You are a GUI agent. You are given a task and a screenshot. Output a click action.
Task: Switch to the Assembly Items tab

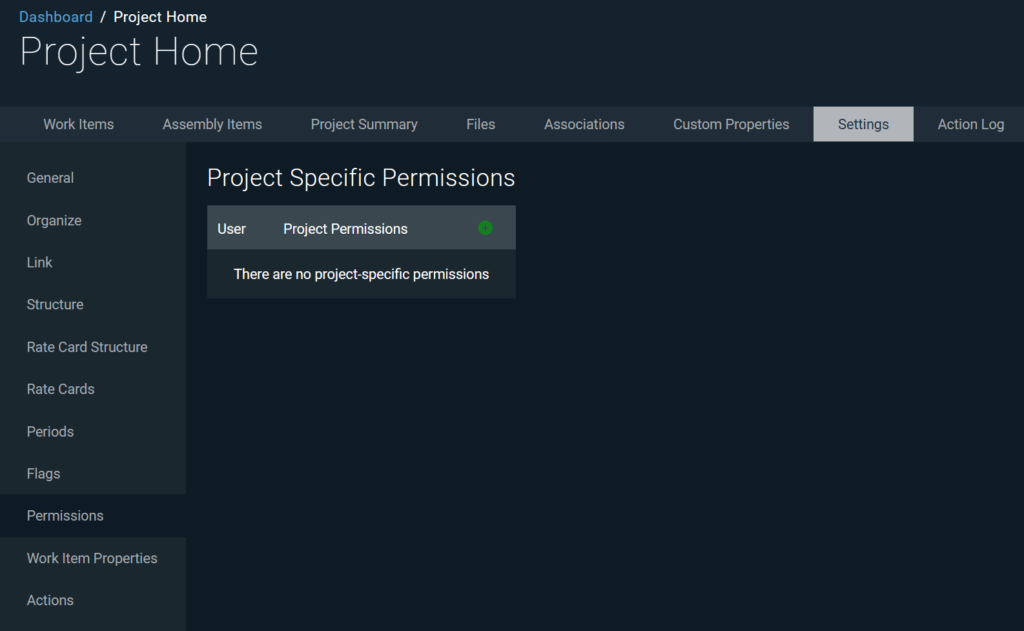click(212, 124)
